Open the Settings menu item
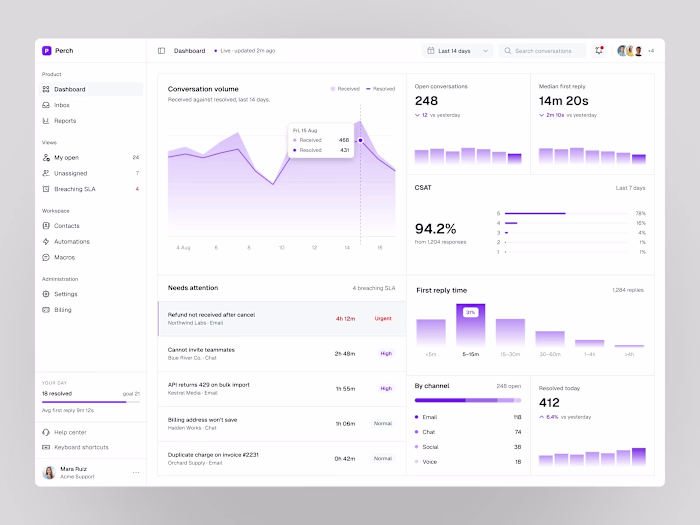Image resolution: width=700 pixels, height=525 pixels. click(92, 294)
